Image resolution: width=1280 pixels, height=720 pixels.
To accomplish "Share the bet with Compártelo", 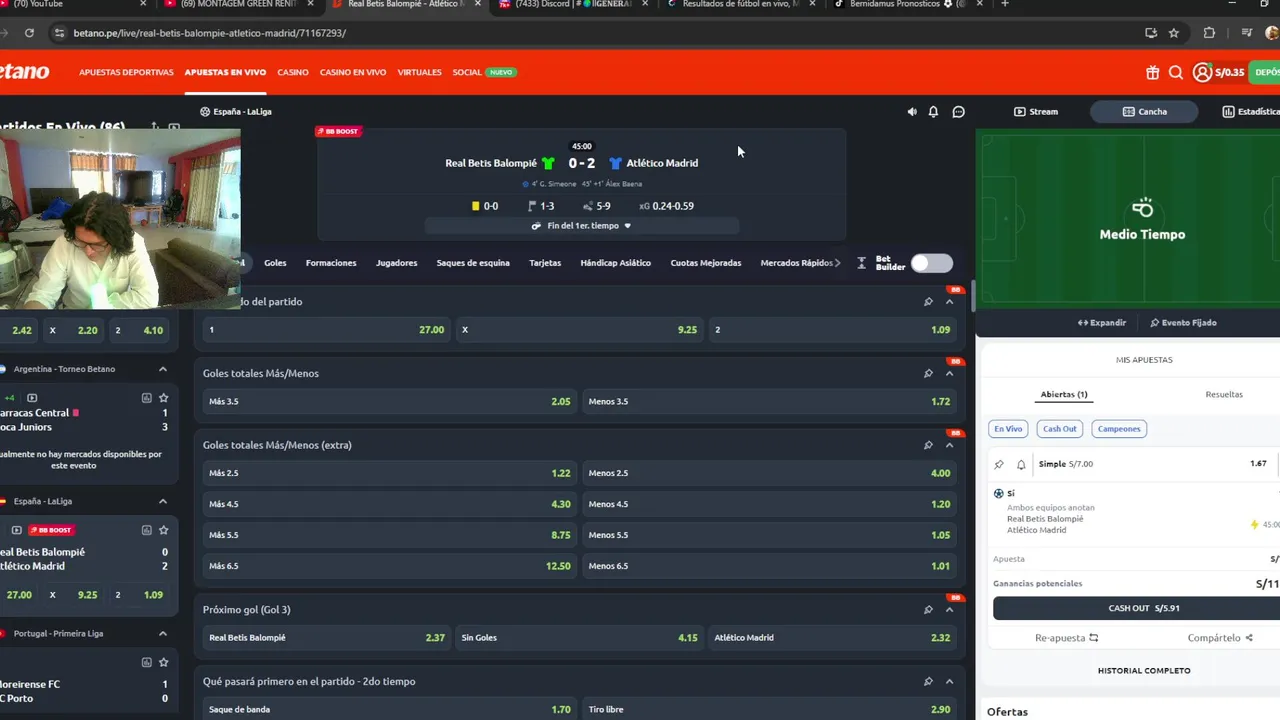I will pyautogui.click(x=1220, y=638).
